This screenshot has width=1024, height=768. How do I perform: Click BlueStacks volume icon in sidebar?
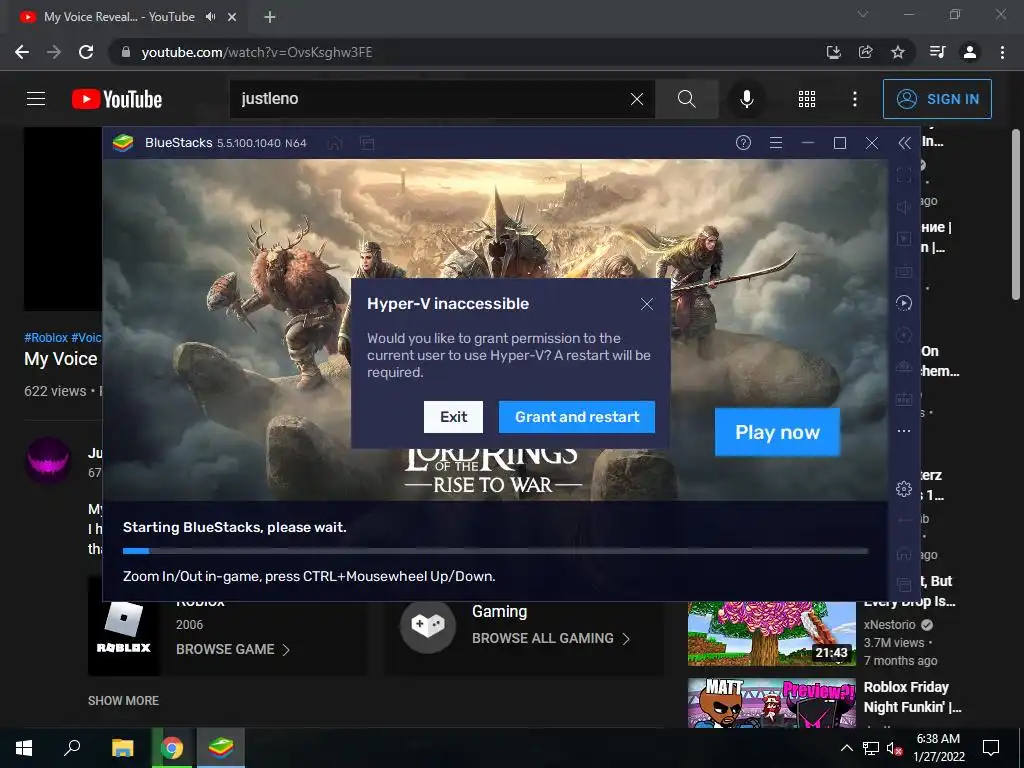tap(904, 206)
